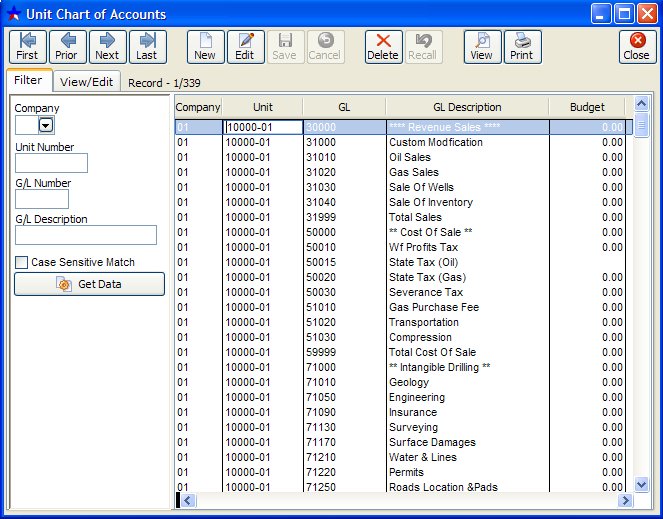This screenshot has height=519, width=663.
Task: Click the star application icon in title bar
Action: coord(14,14)
